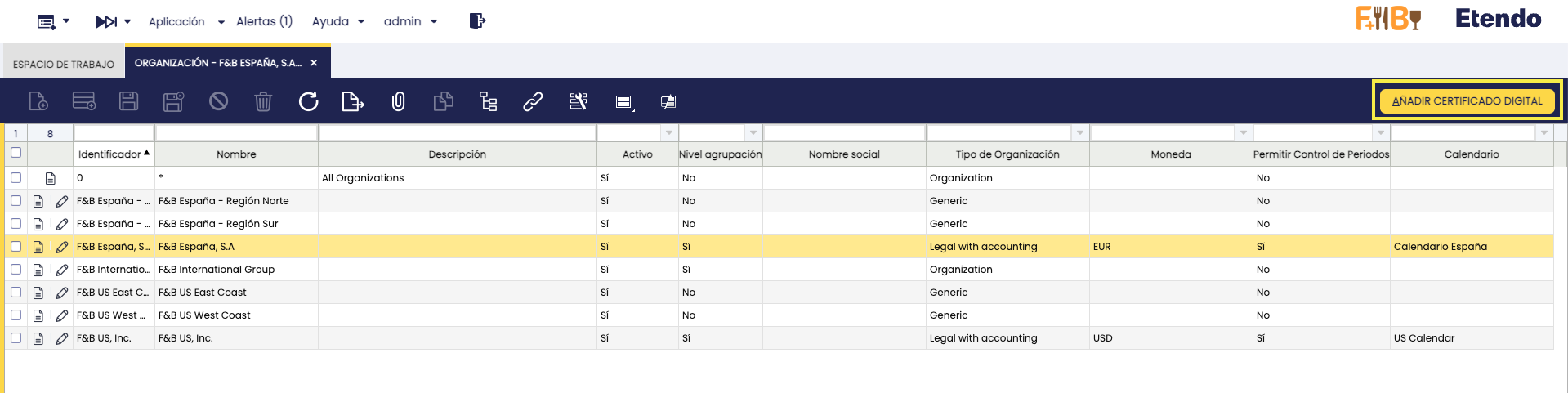Open the Aplicación menu

coord(185,21)
